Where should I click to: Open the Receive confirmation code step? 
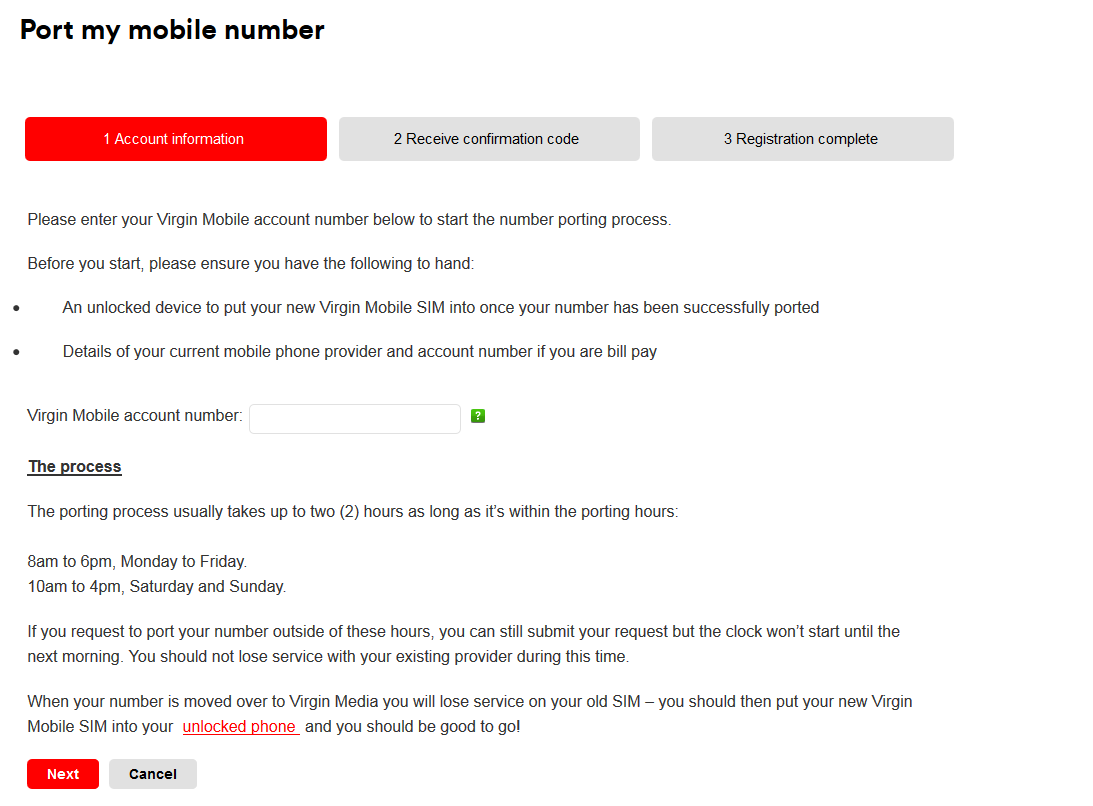[x=489, y=139]
